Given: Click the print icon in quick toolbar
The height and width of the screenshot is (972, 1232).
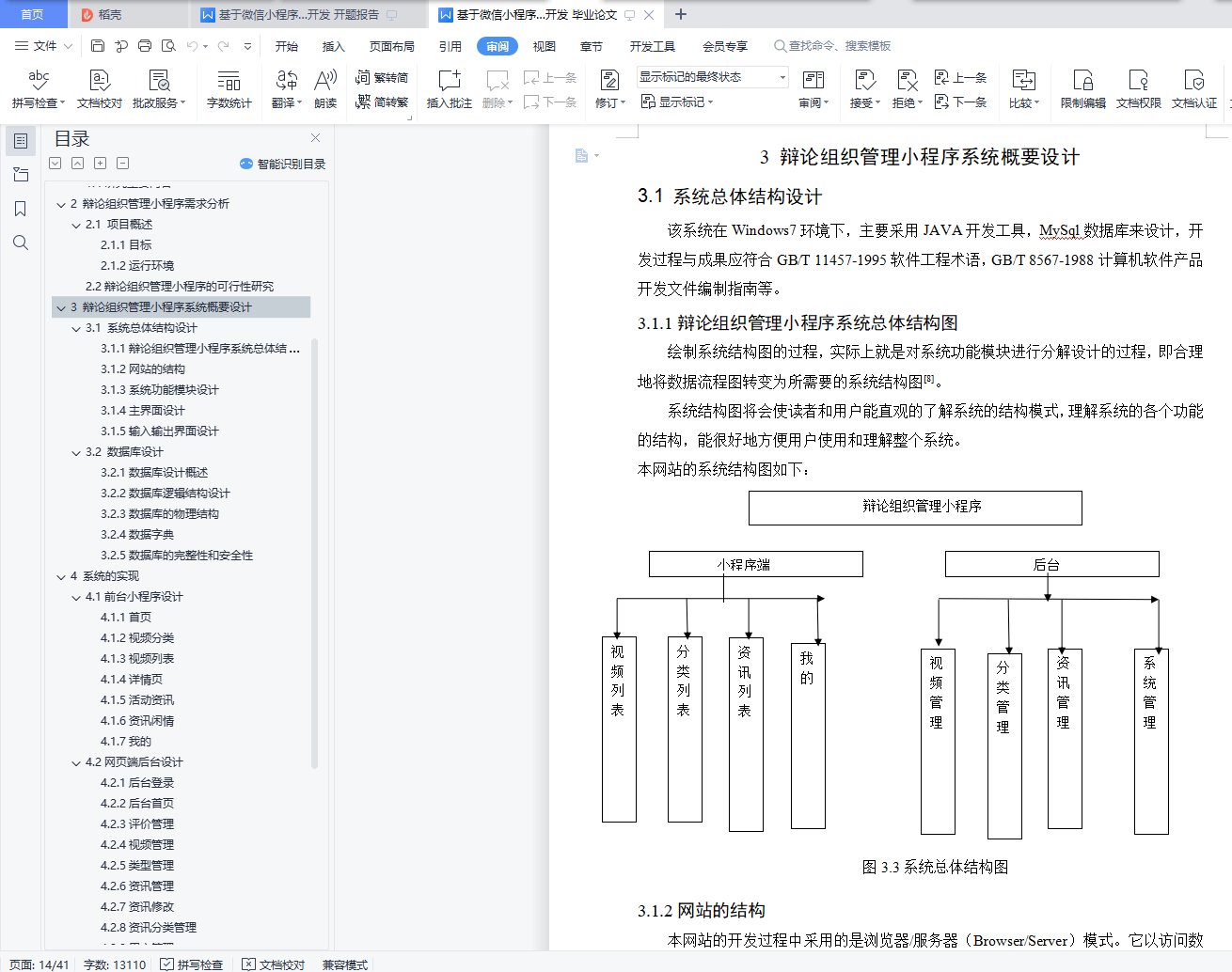Looking at the screenshot, I should (x=145, y=46).
